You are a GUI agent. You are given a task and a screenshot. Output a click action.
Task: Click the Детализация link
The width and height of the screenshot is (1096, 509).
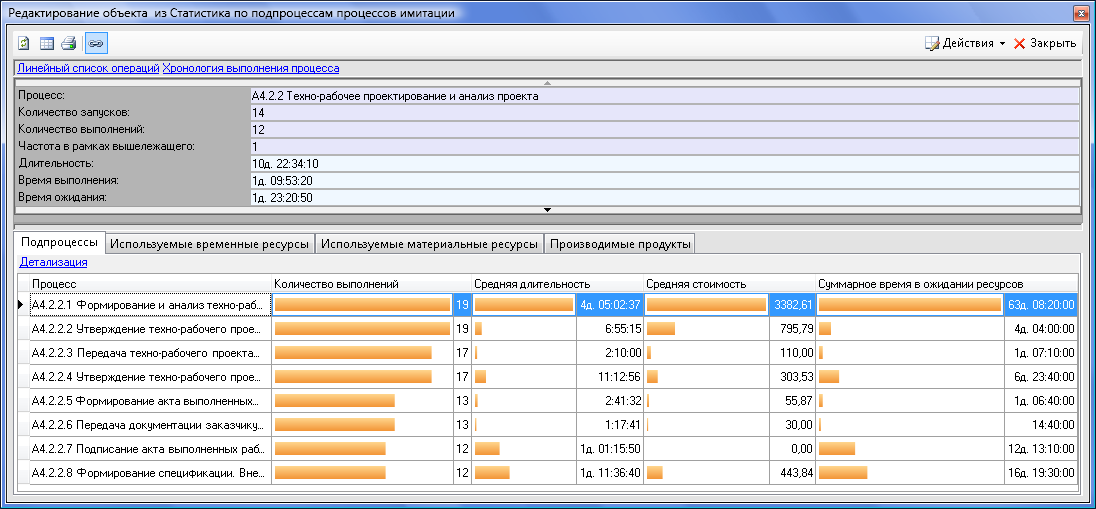(53, 262)
